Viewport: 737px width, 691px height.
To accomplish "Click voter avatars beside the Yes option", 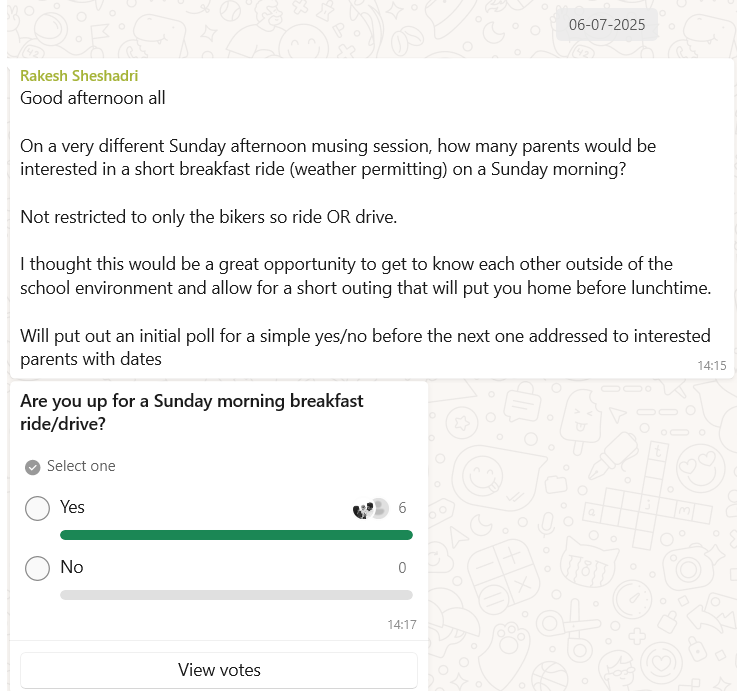I will (x=370, y=508).
